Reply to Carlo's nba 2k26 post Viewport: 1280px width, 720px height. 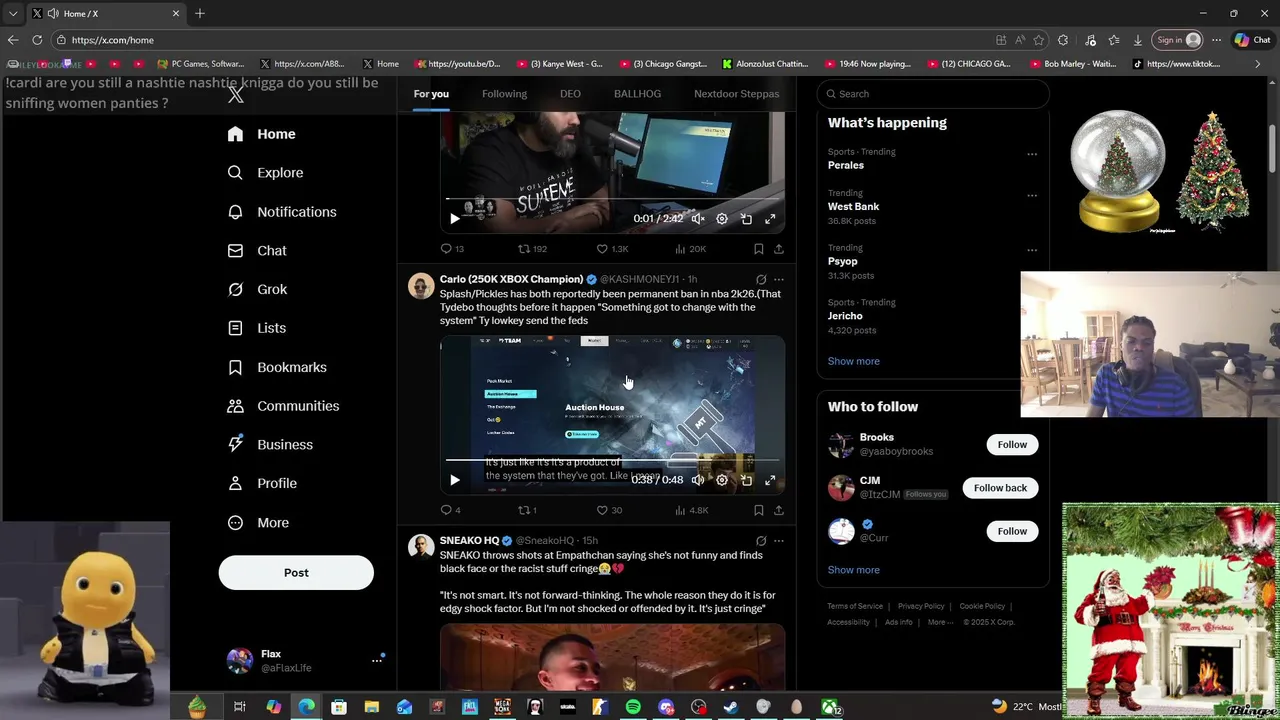446,510
